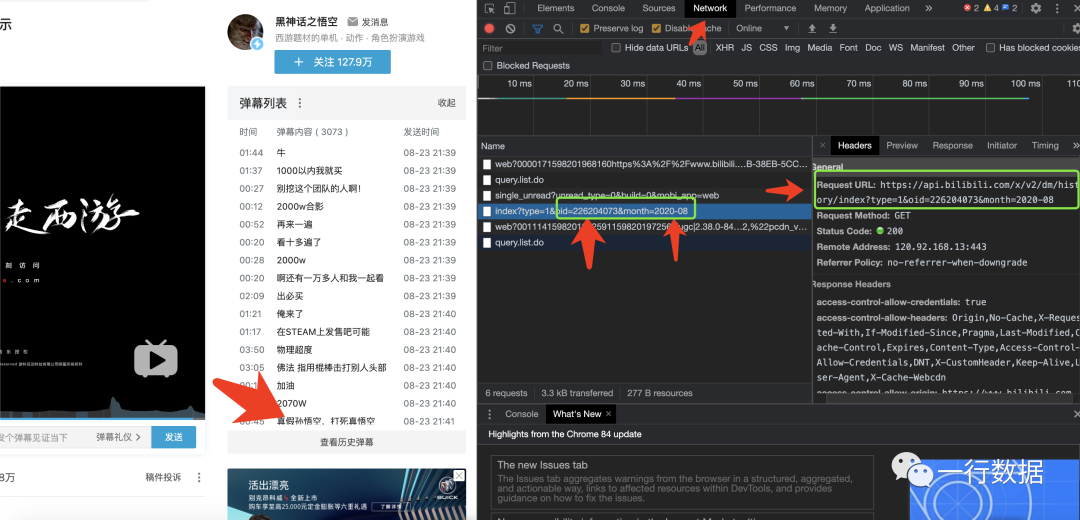Image resolution: width=1080 pixels, height=520 pixels.
Task: Enable Hide data URLs checkbox
Action: 616,48
